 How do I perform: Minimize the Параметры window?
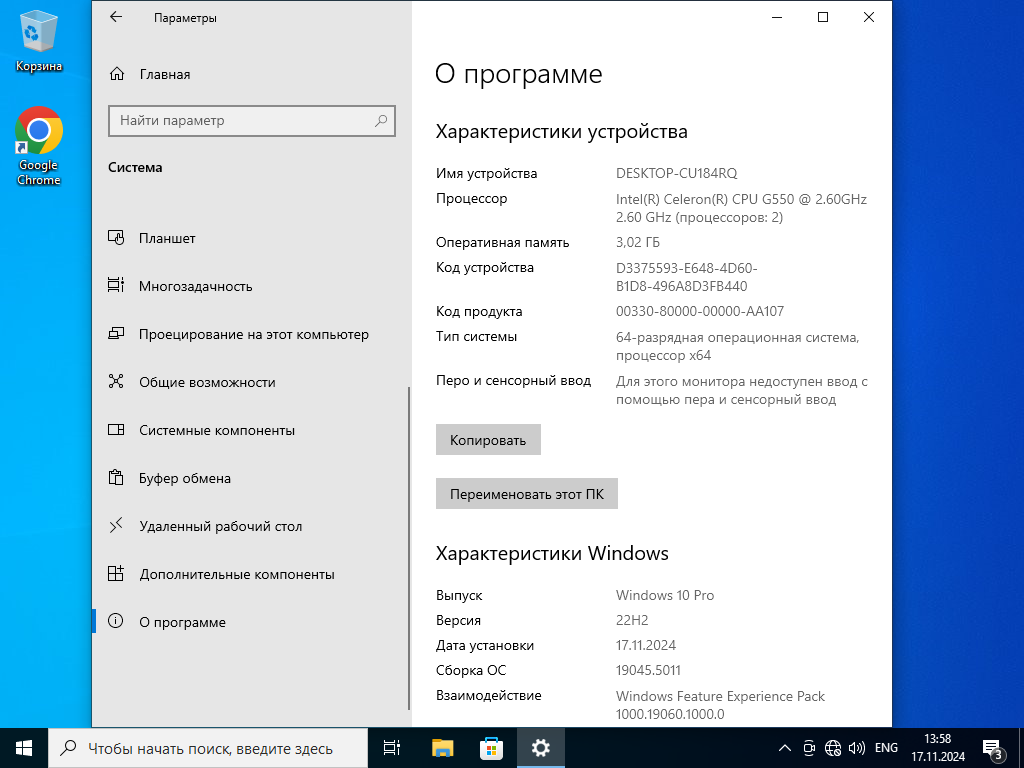pos(777,18)
